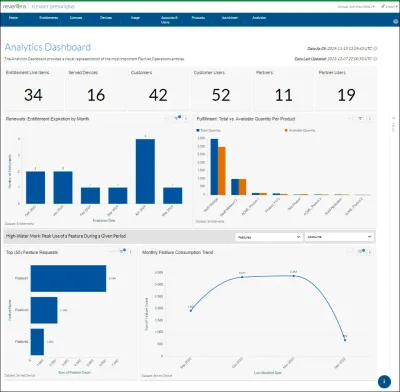Open filter icon on Renewals chart
The width and height of the screenshot is (400, 392).
tap(177, 118)
